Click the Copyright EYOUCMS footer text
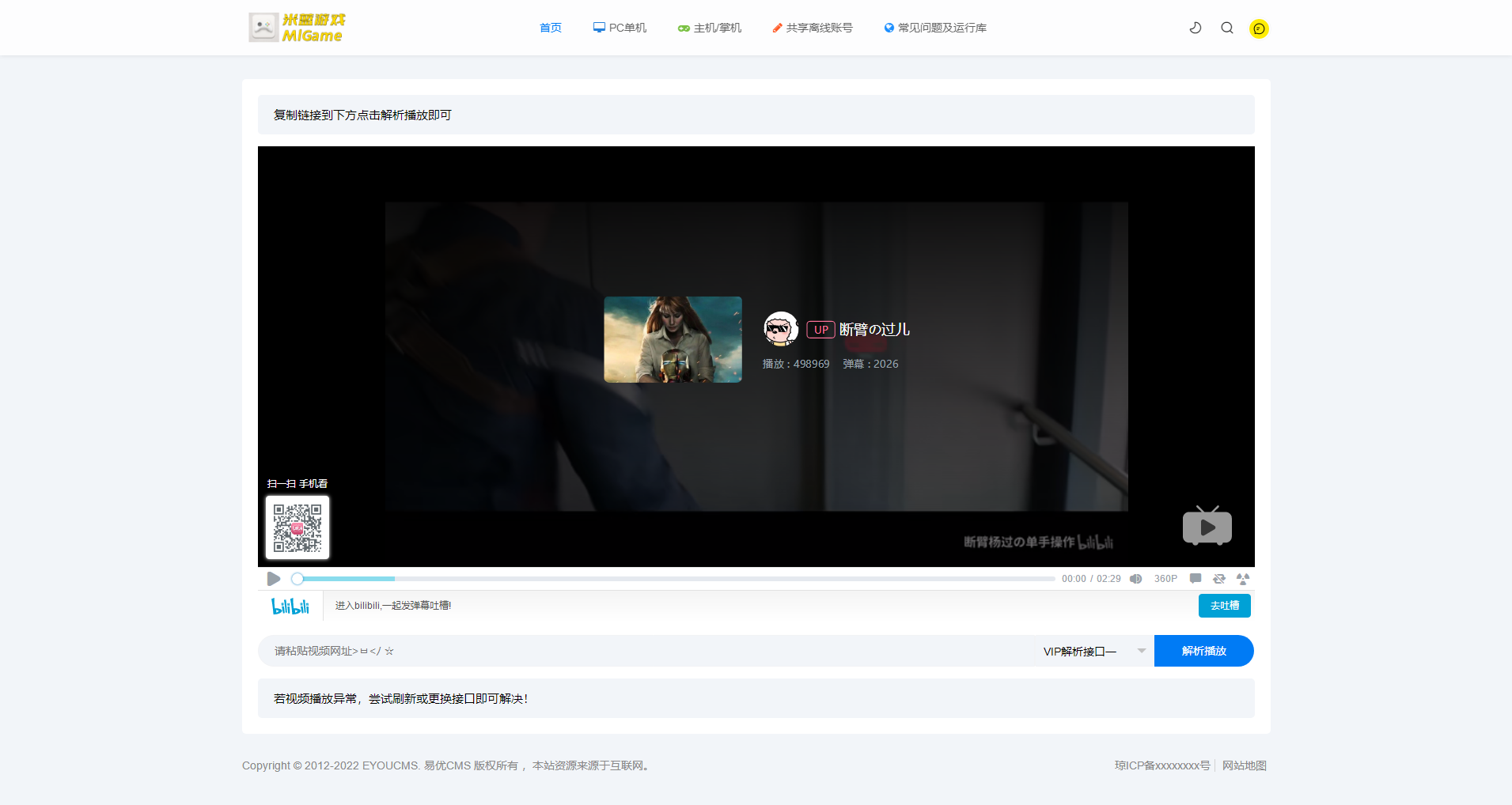 tap(447, 765)
